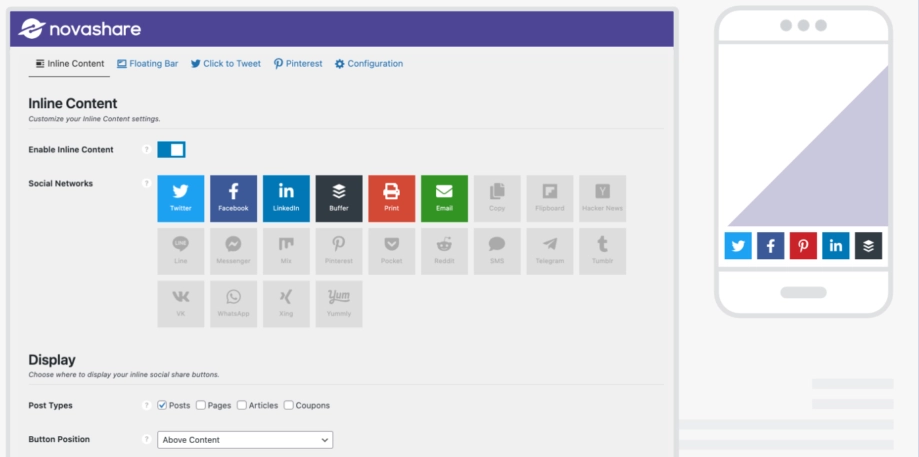Show help for Post Types

[147, 405]
